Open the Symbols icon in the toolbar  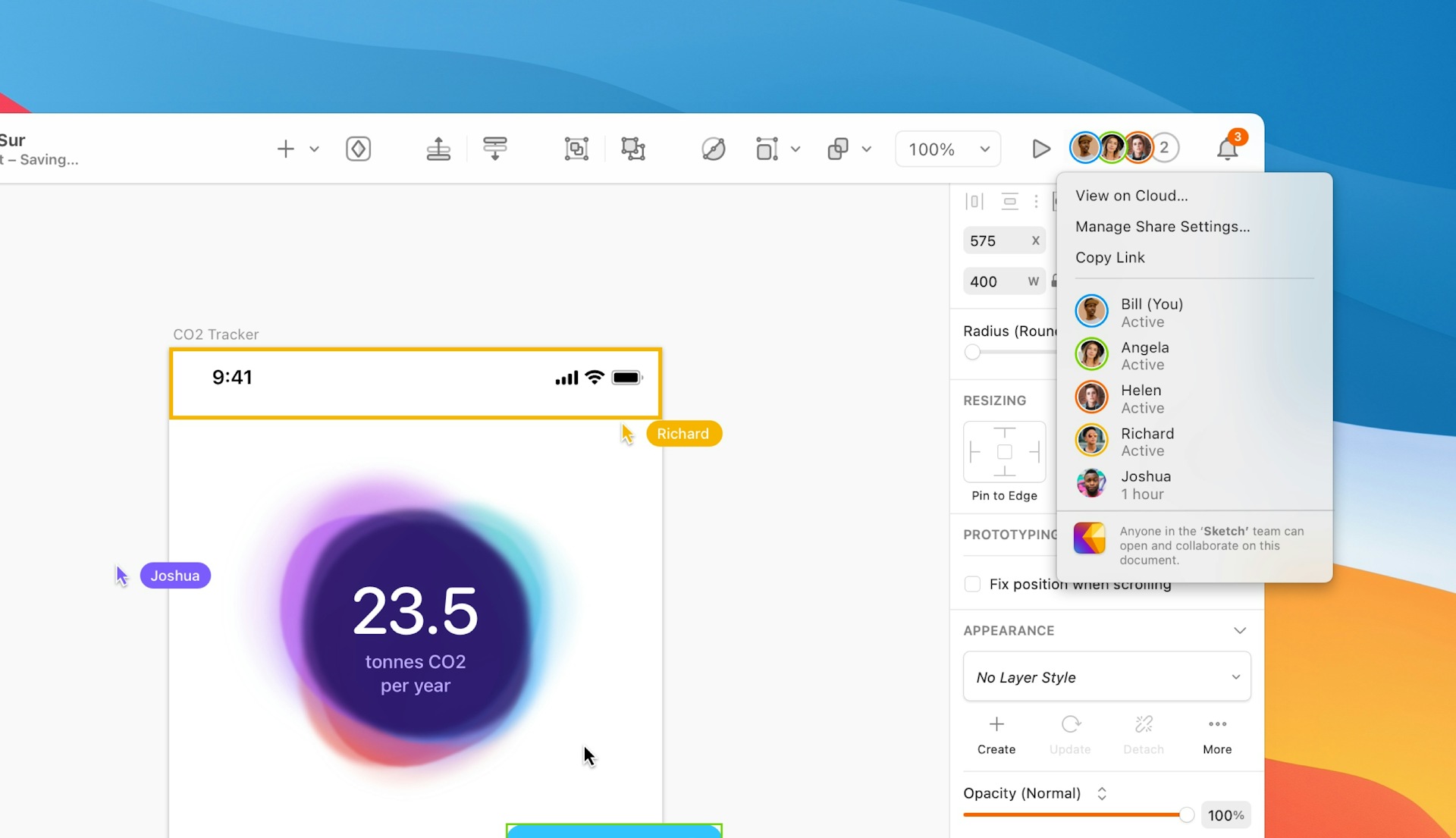pos(359,149)
